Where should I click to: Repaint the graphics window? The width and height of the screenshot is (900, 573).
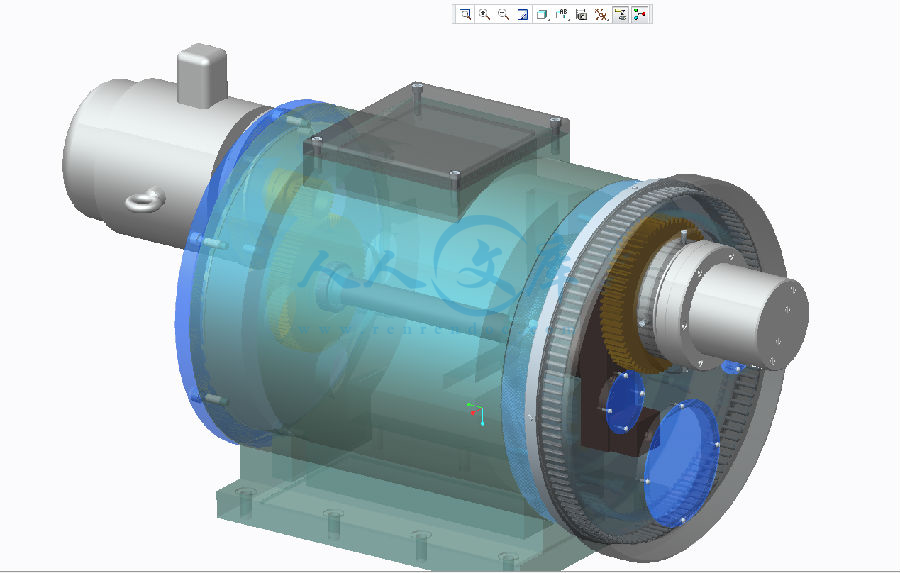pos(522,14)
